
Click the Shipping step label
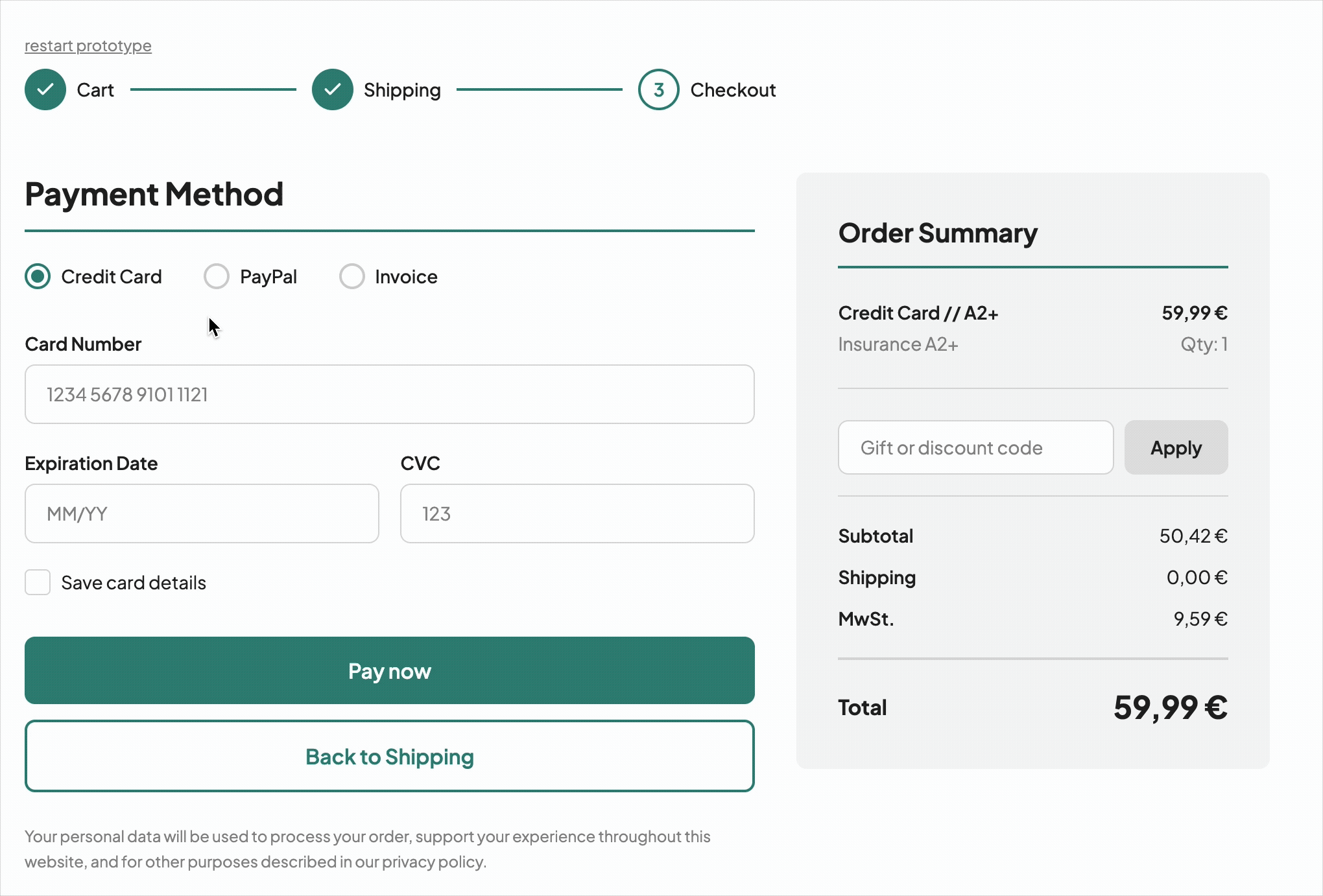402,89
